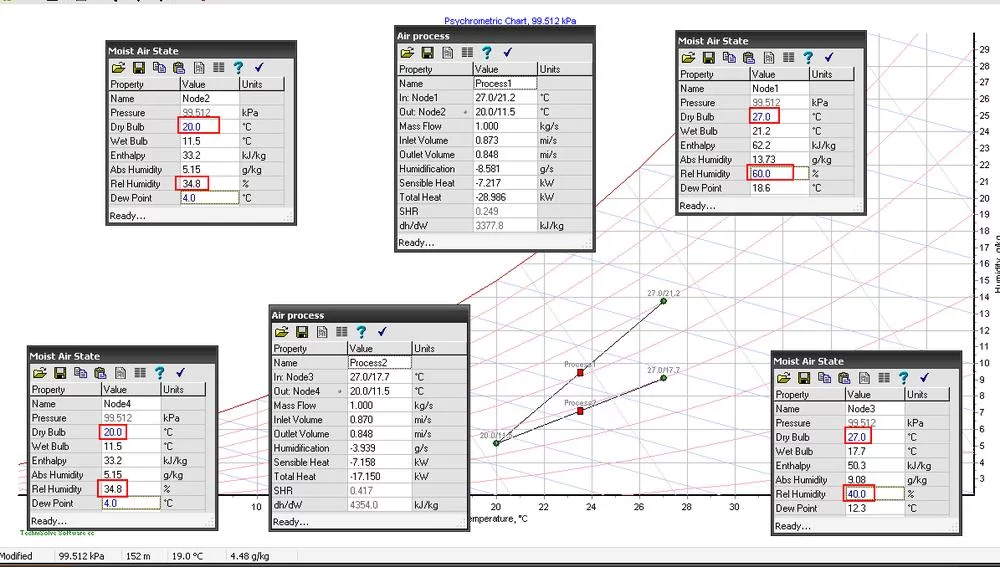Paste icon in Node2 Moist Air State panel
The image size is (1000, 567).
point(179,68)
